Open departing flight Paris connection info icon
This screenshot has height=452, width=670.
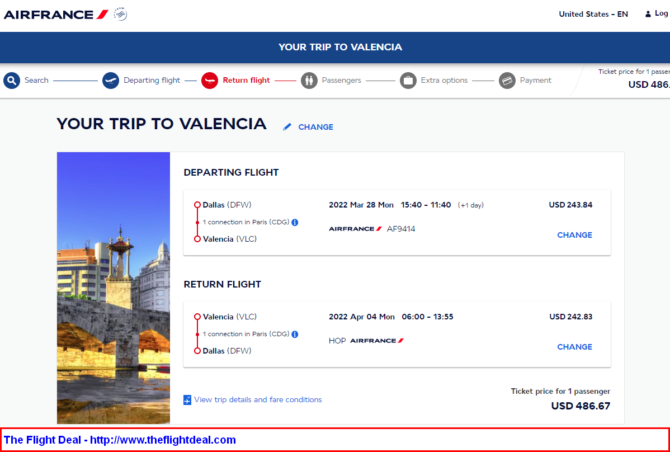[x=295, y=222]
